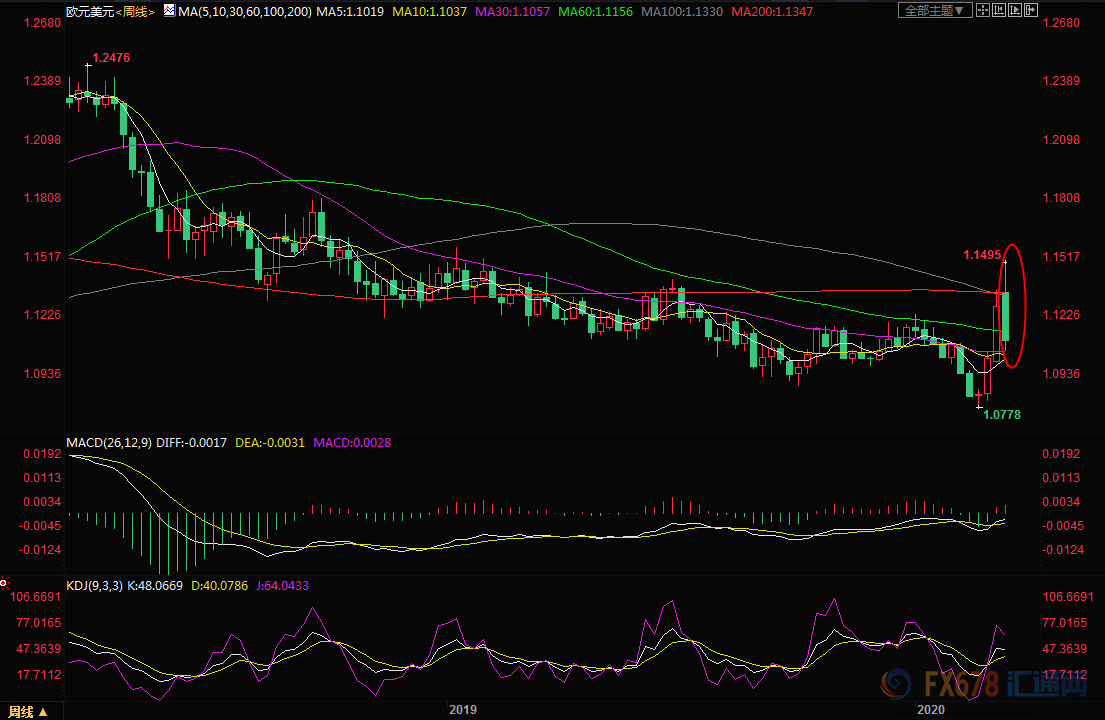This screenshot has width=1105, height=720.
Task: Click the 2019 timeline label
Action: point(463,709)
